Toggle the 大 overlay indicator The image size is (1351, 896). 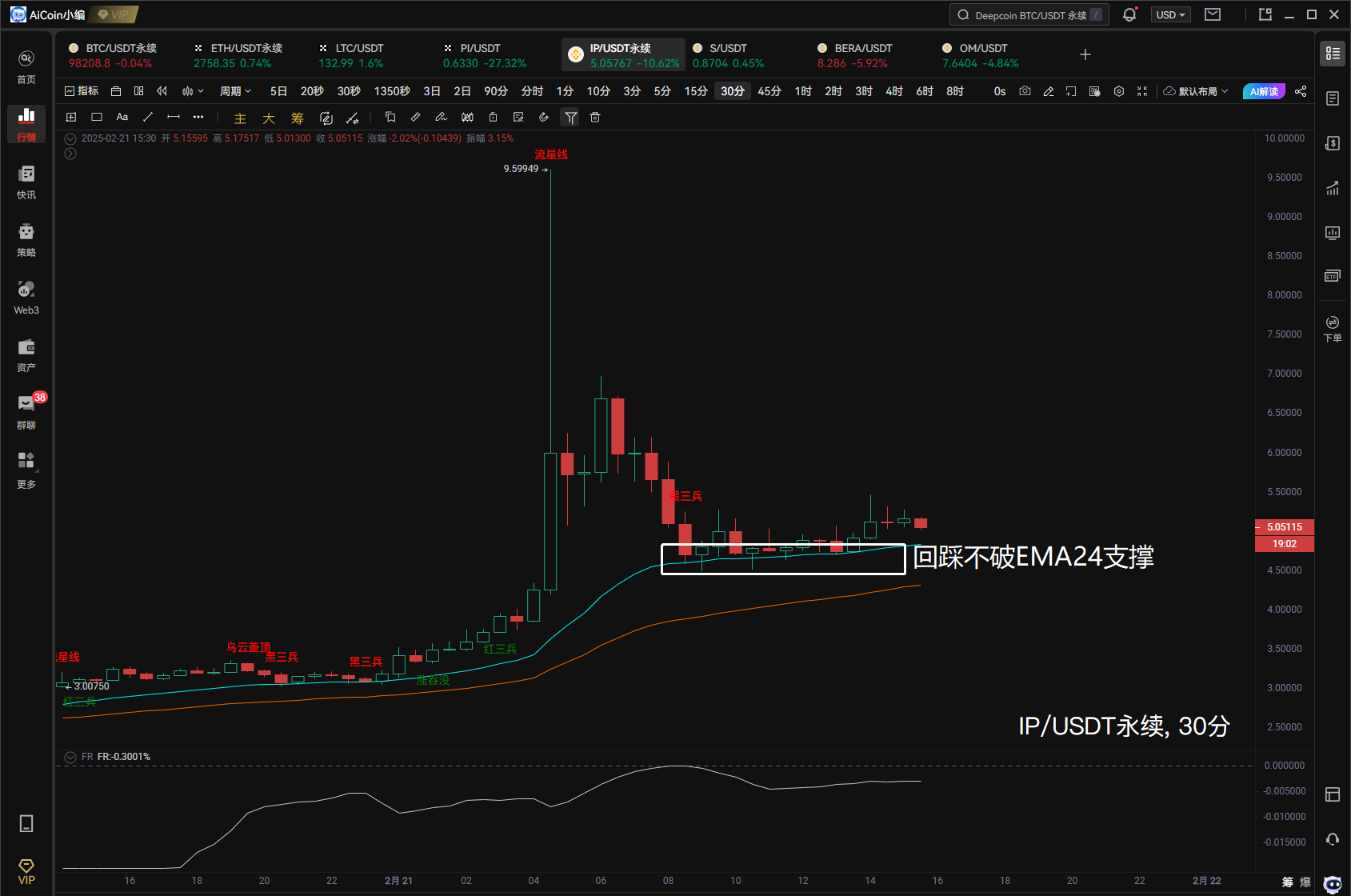coord(269,118)
